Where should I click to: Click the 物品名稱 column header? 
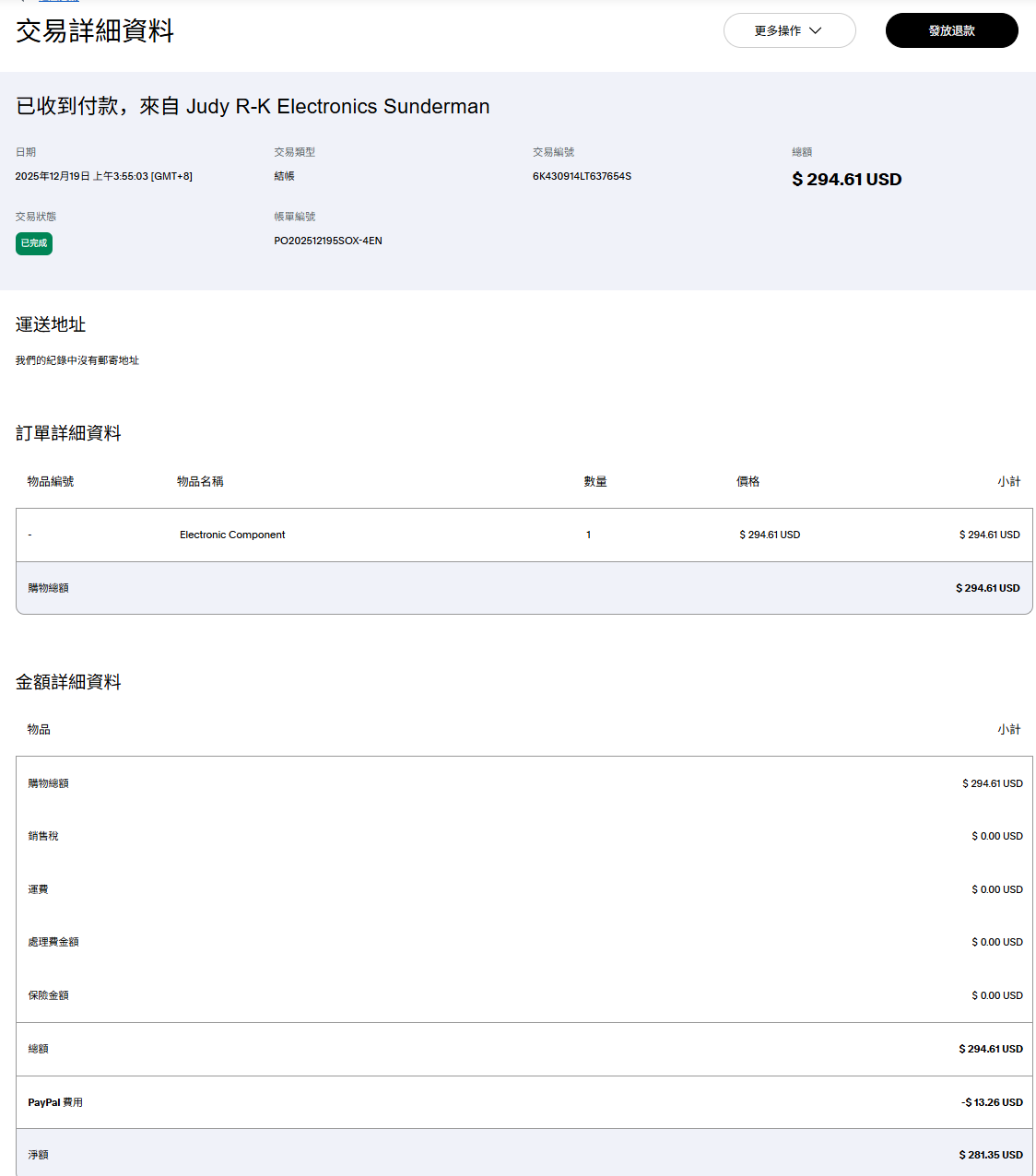pos(200,481)
